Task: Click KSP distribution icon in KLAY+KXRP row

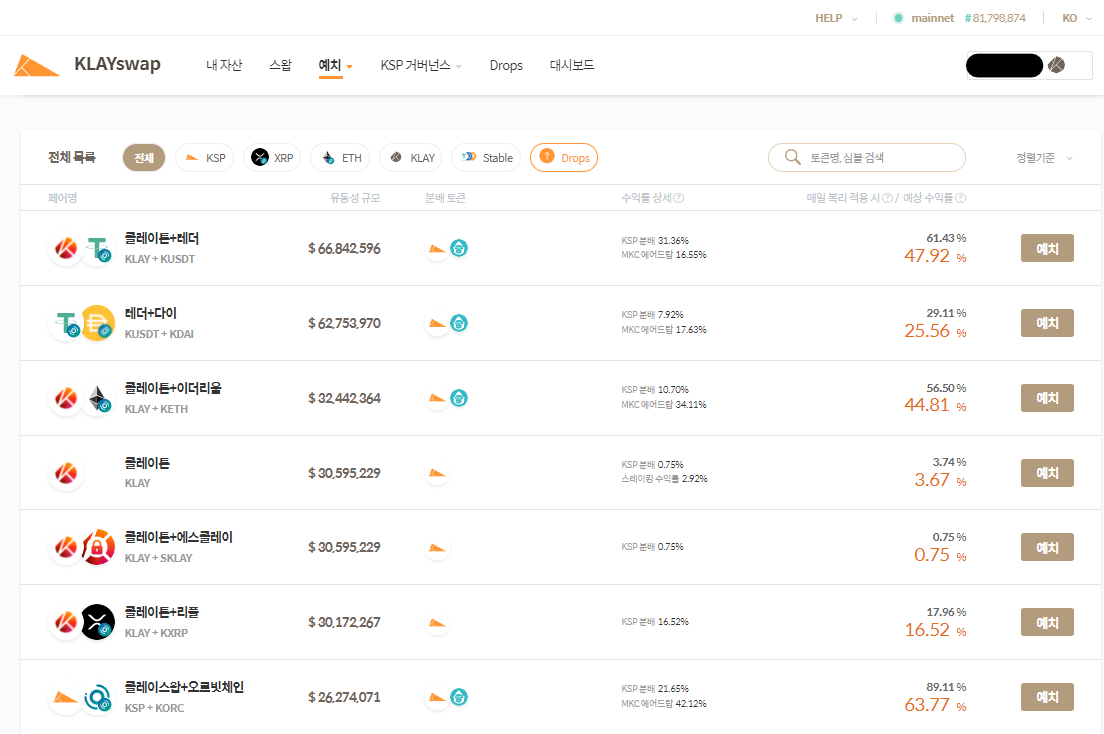Action: coord(437,623)
